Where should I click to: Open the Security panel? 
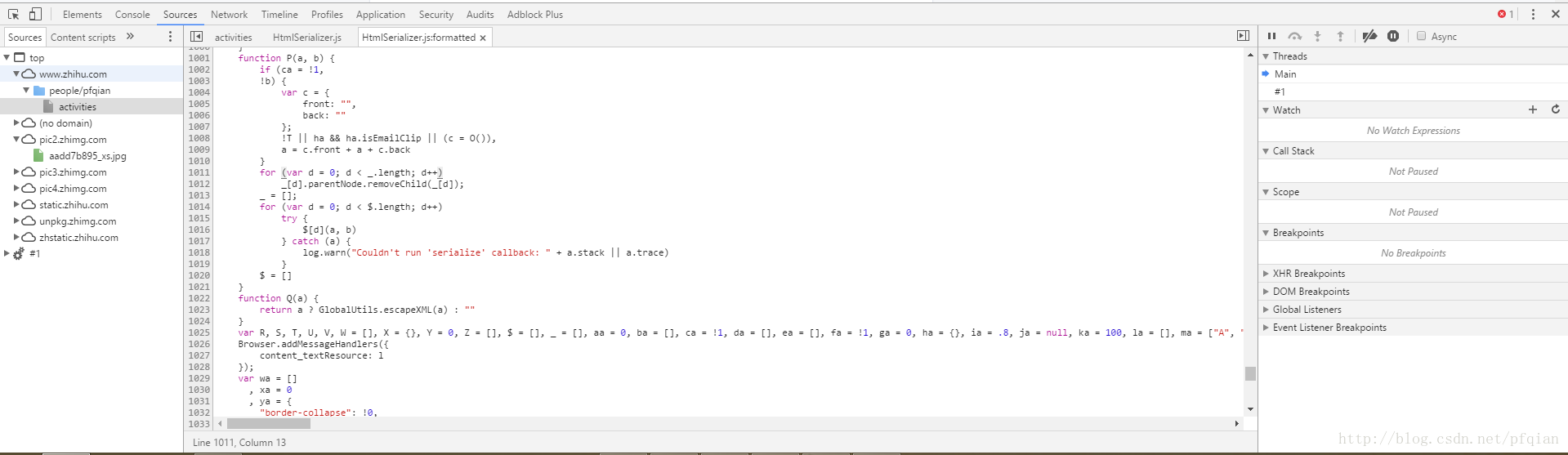tap(436, 15)
